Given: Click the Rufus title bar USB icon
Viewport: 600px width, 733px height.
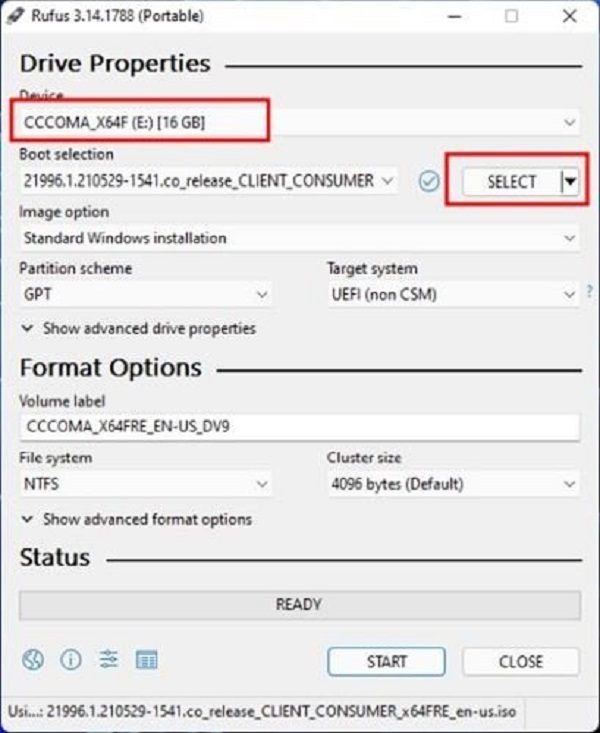Looking at the screenshot, I should pos(15,15).
